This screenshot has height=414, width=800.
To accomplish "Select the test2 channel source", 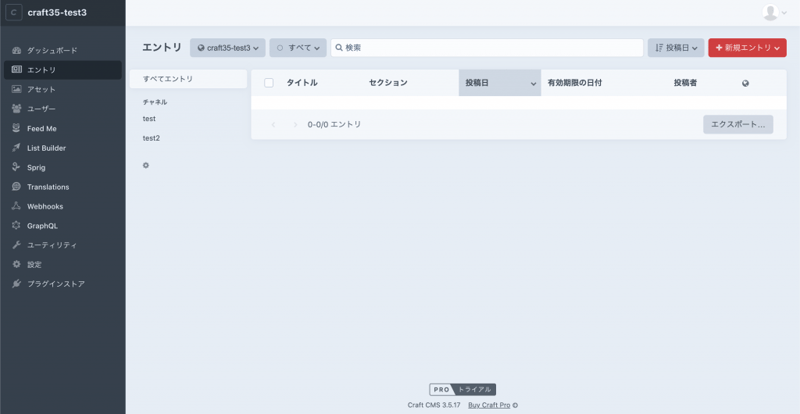I will pyautogui.click(x=188, y=138).
